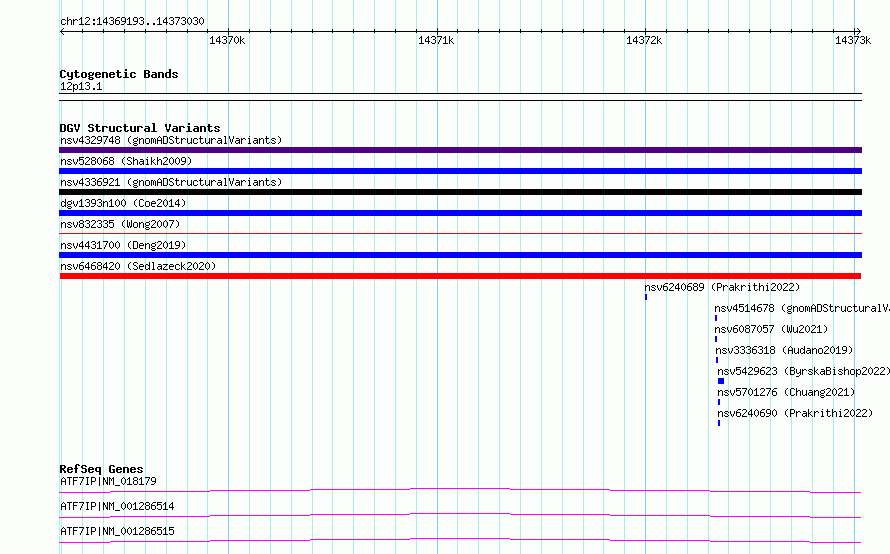The width and height of the screenshot is (890, 554).
Task: Select the blue dgv1393n100 variant bar
Action: tap(460, 213)
